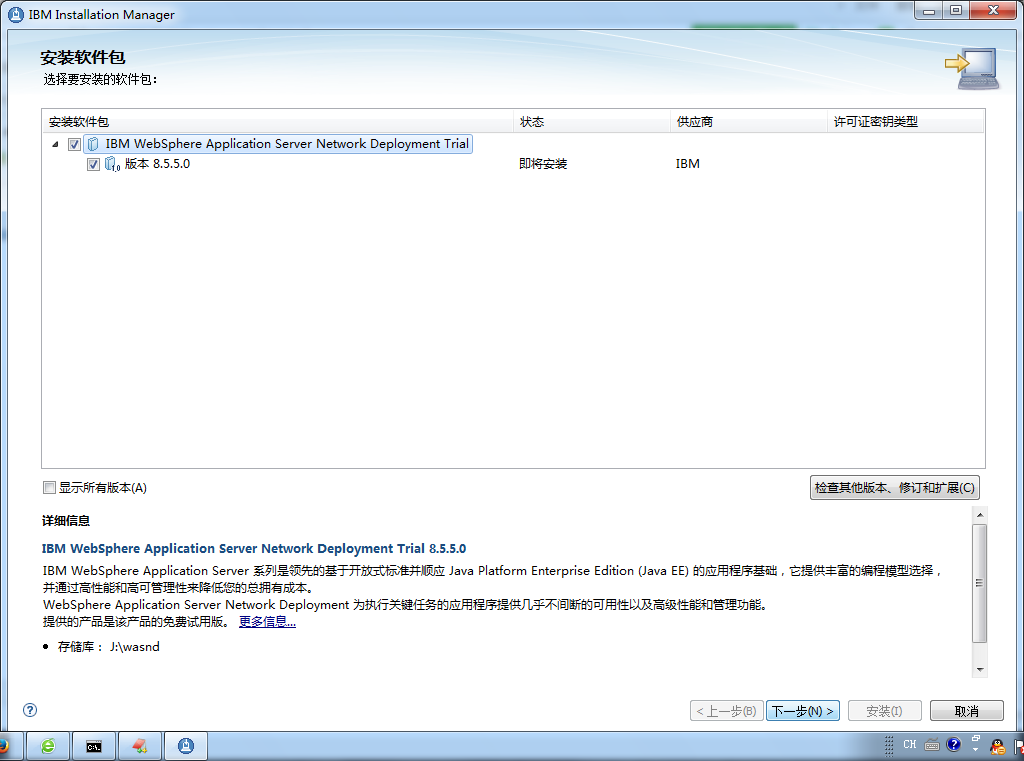The width and height of the screenshot is (1024, 761).
Task: Click the package icon beside WebSphere Trial
Action: pyautogui.click(x=93, y=144)
